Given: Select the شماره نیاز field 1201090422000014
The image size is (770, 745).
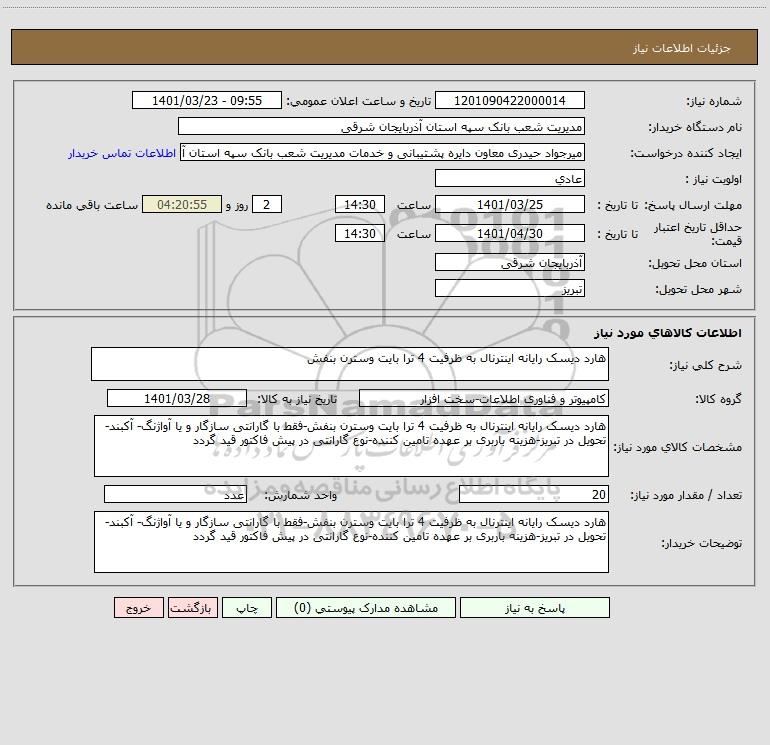Looking at the screenshot, I should [510, 100].
